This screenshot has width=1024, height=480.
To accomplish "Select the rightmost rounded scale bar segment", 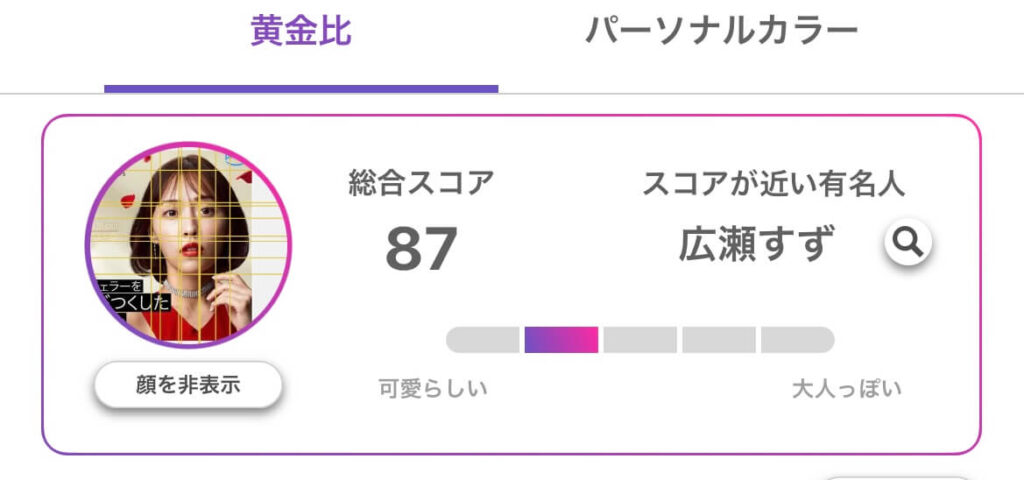I will pyautogui.click(x=798, y=340).
